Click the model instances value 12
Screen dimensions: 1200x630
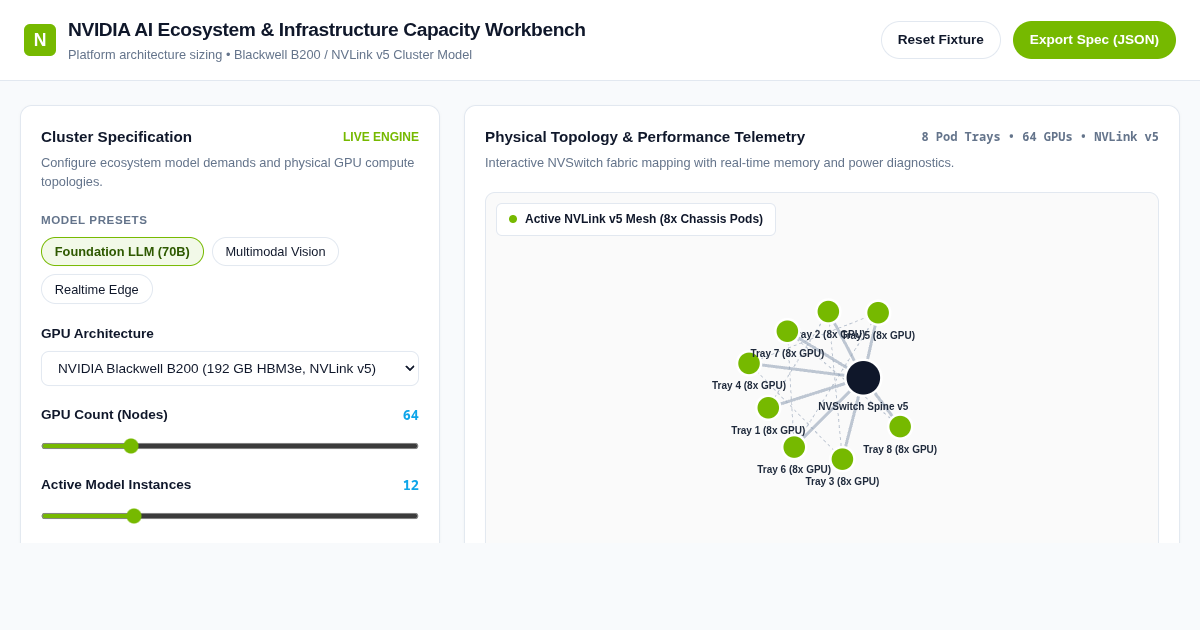pyautogui.click(x=411, y=485)
